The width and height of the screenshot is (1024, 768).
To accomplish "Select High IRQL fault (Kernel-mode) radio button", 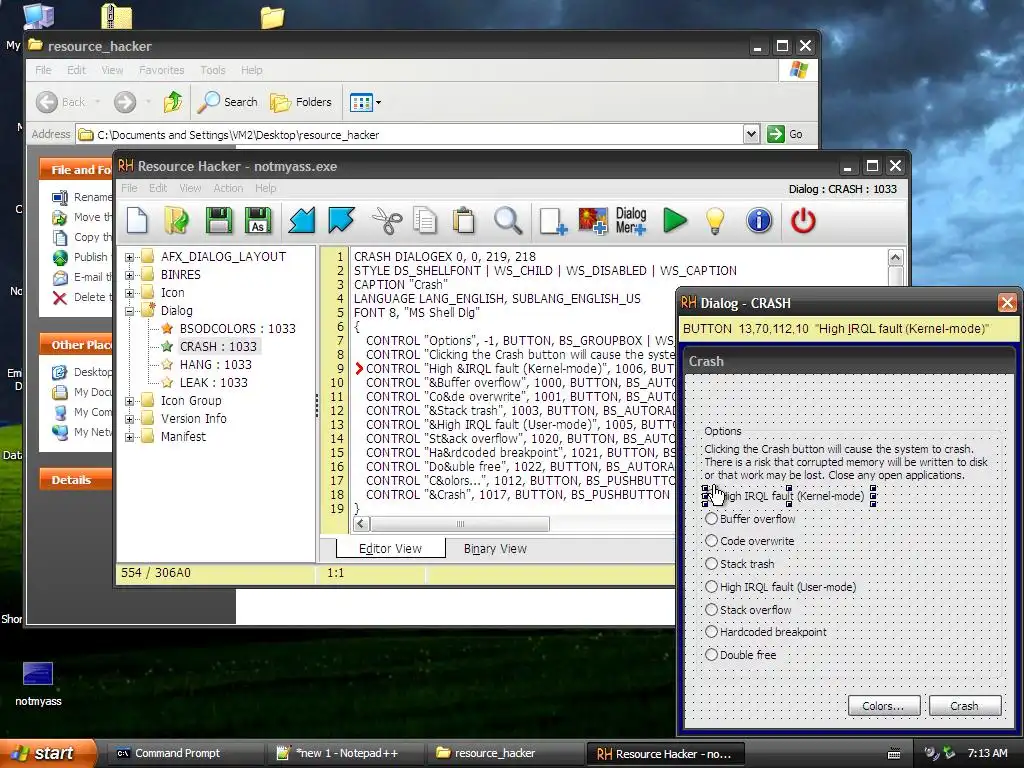I will 711,496.
